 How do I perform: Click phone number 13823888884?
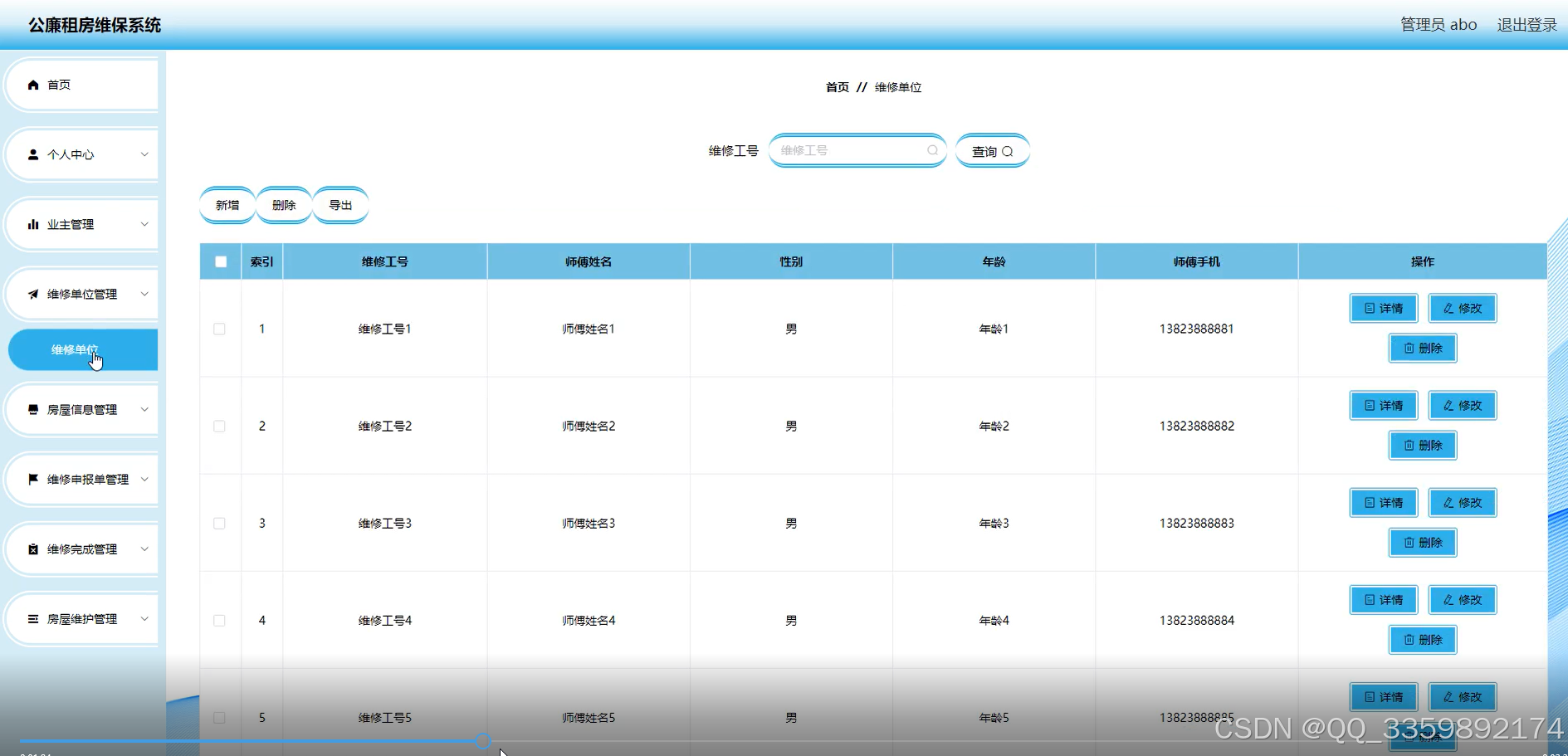[1196, 620]
